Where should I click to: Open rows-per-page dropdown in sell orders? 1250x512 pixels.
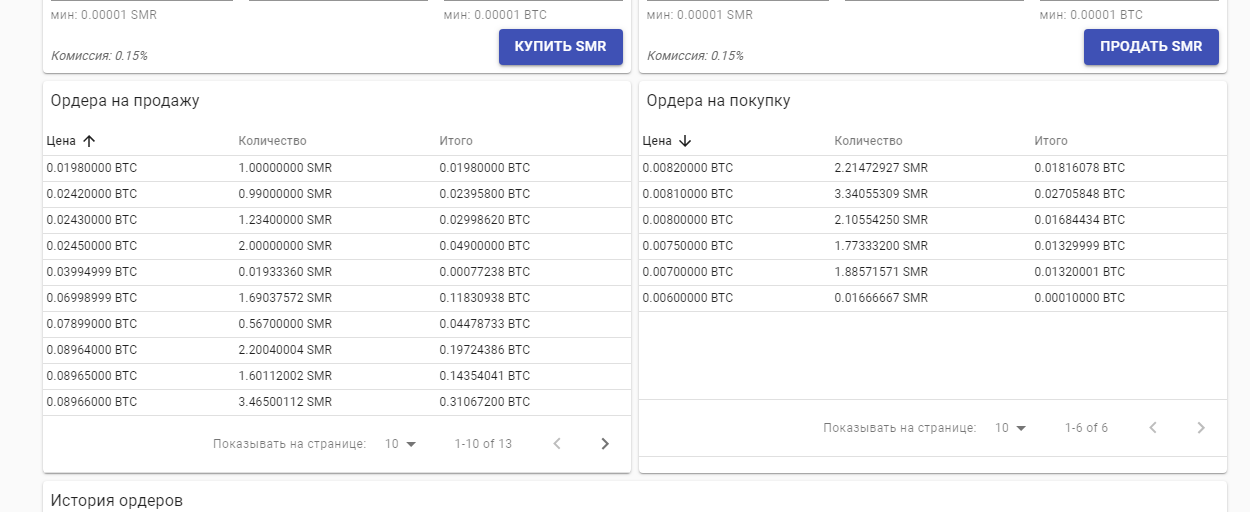[x=400, y=443]
